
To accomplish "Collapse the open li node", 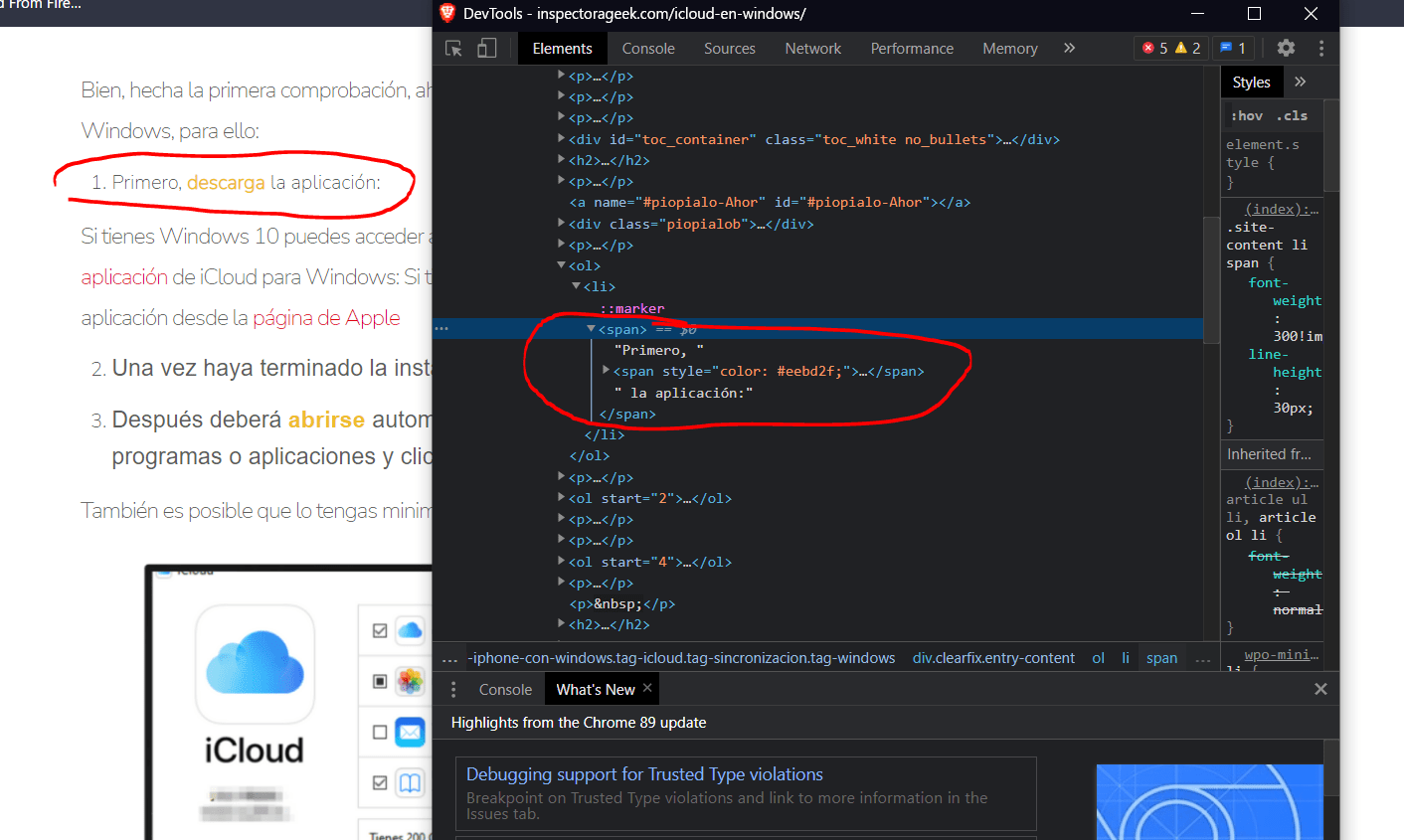I will pos(577,286).
